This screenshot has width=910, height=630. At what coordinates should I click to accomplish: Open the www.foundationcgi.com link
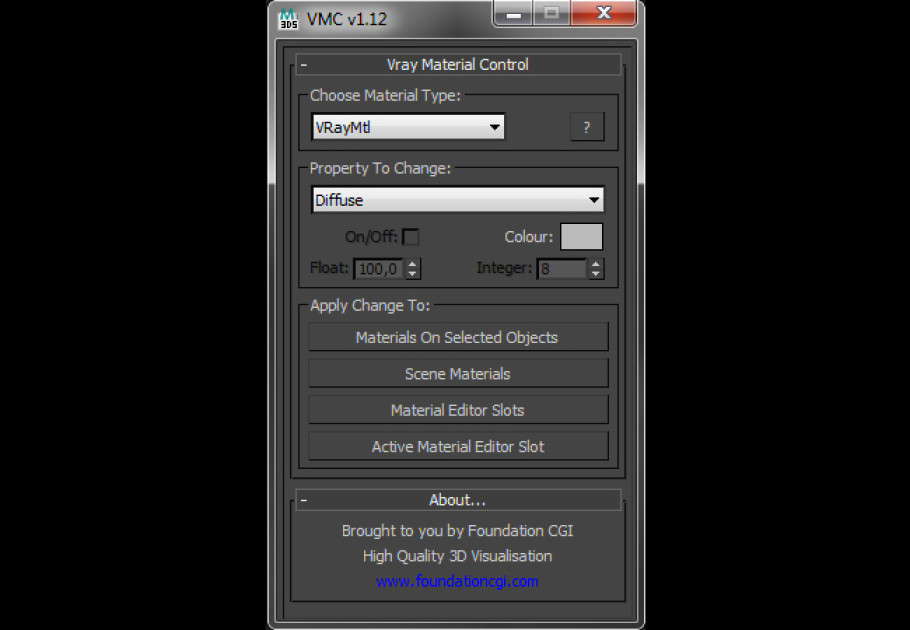point(457,581)
